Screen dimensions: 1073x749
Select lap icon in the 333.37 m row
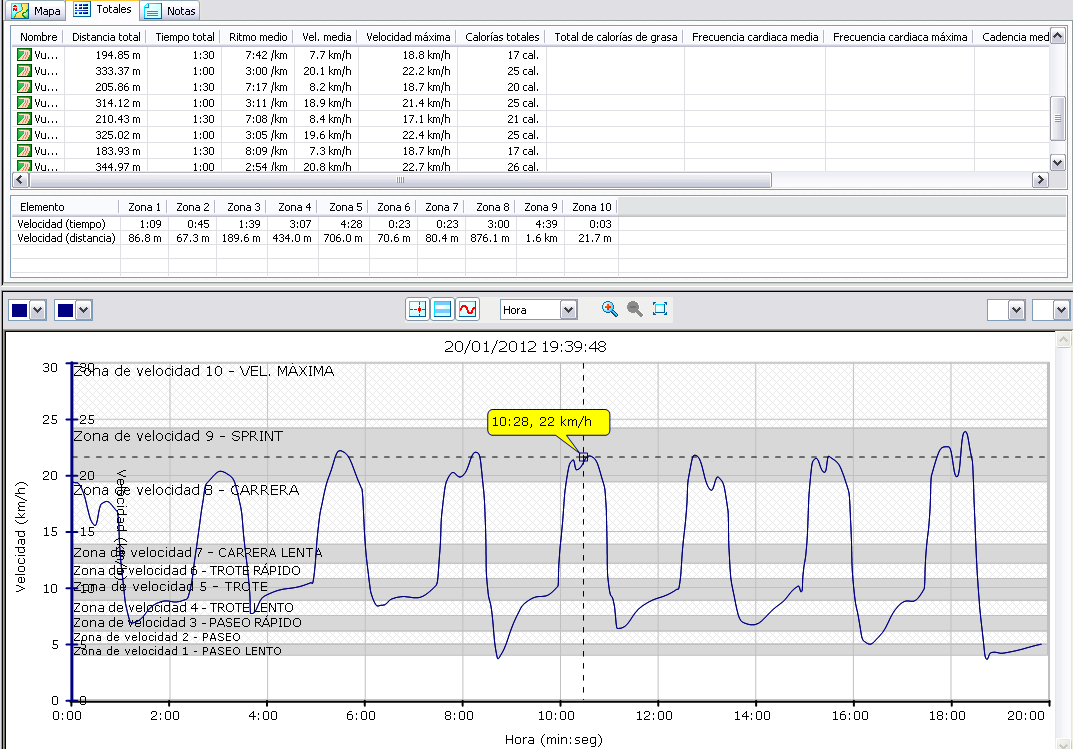[x=25, y=71]
